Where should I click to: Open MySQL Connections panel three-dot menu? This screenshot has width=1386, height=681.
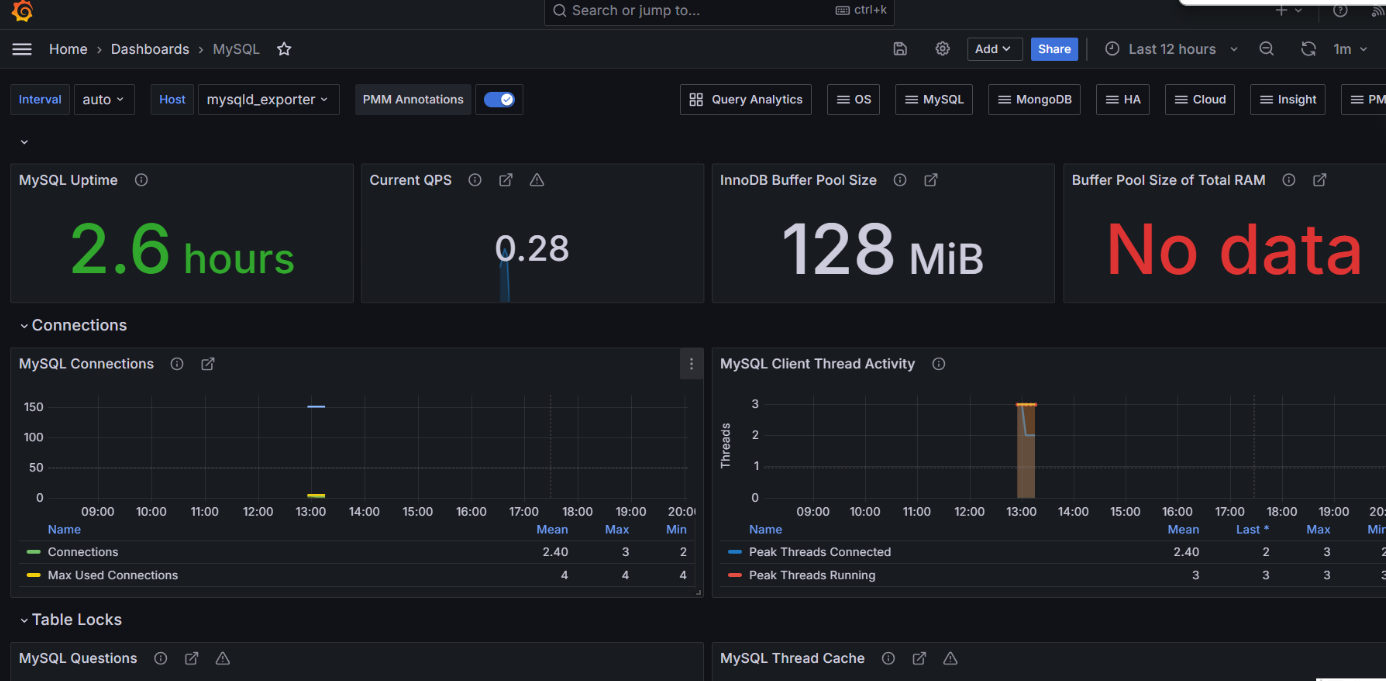(x=691, y=364)
